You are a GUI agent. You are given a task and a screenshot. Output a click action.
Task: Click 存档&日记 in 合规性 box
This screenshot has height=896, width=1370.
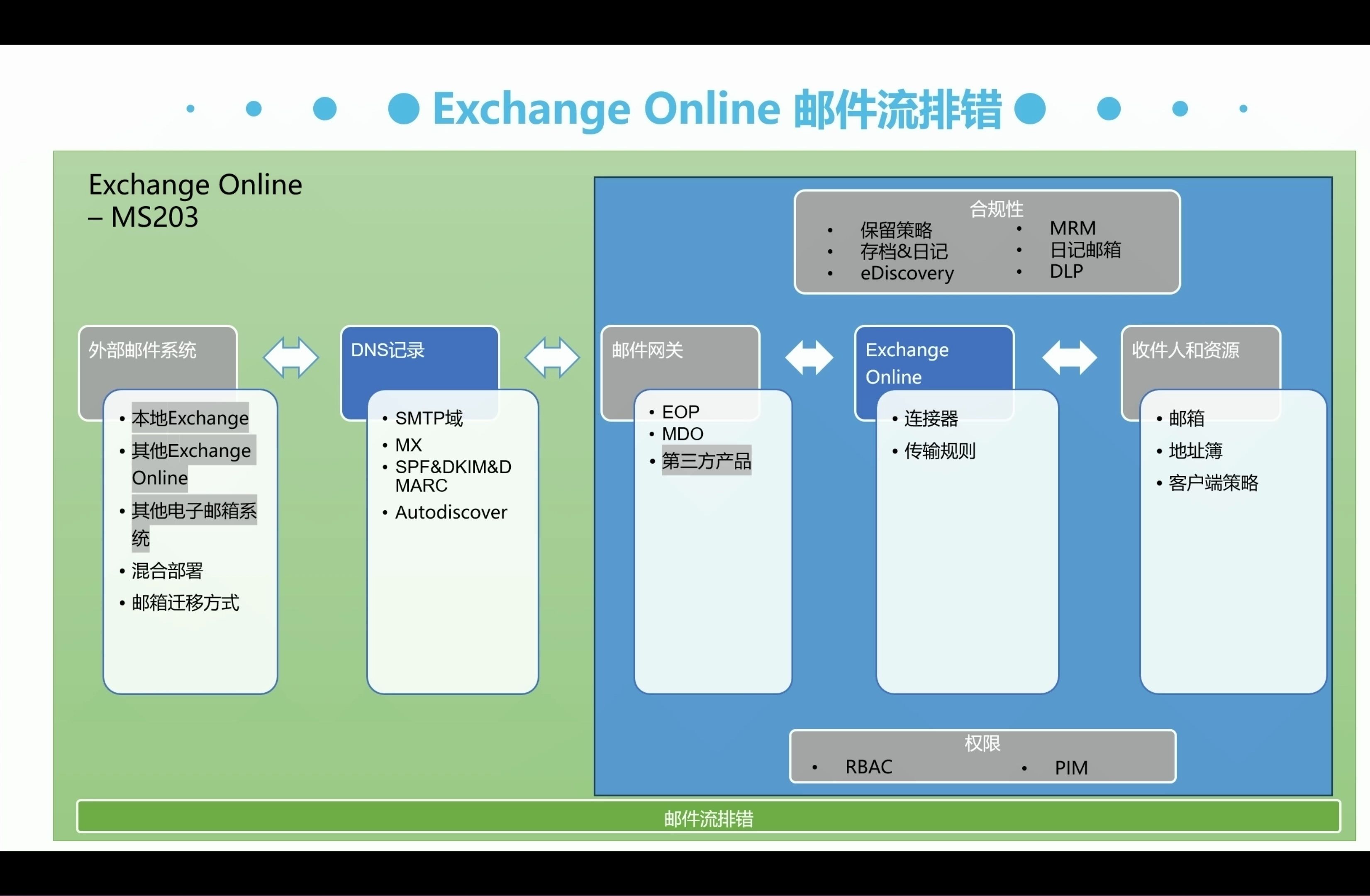click(x=904, y=251)
